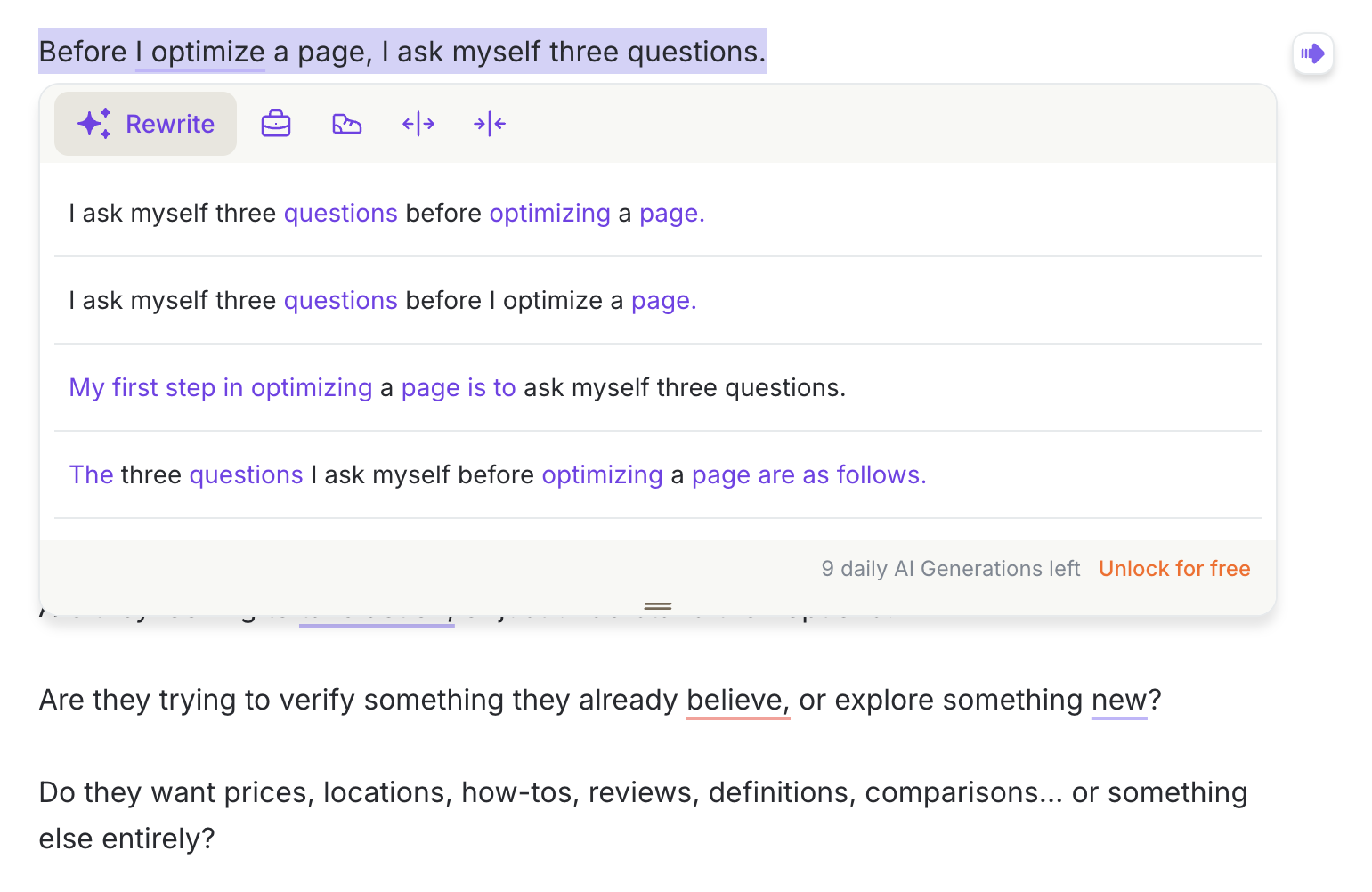Pick the suggestion beginning with The three questions
This screenshot has width=1372, height=892.
(498, 474)
